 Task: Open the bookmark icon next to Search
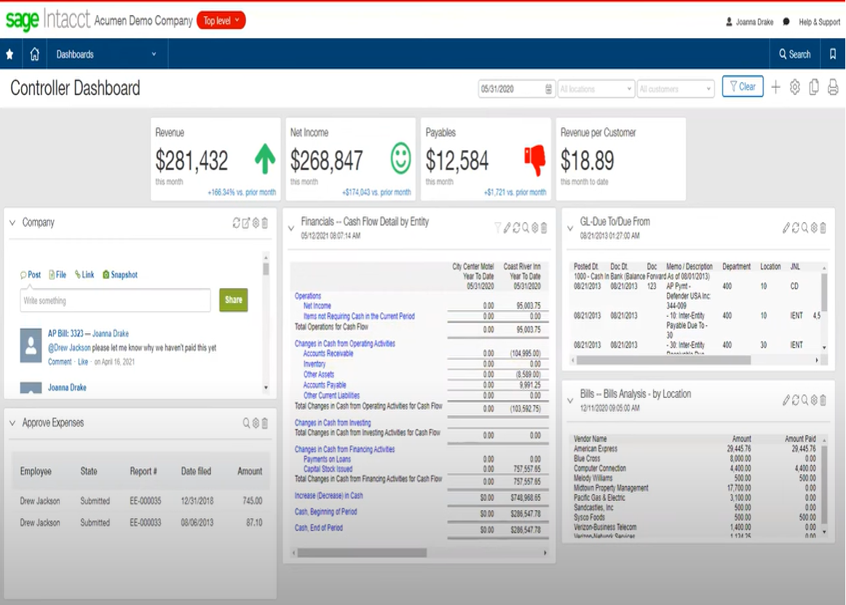[x=833, y=54]
